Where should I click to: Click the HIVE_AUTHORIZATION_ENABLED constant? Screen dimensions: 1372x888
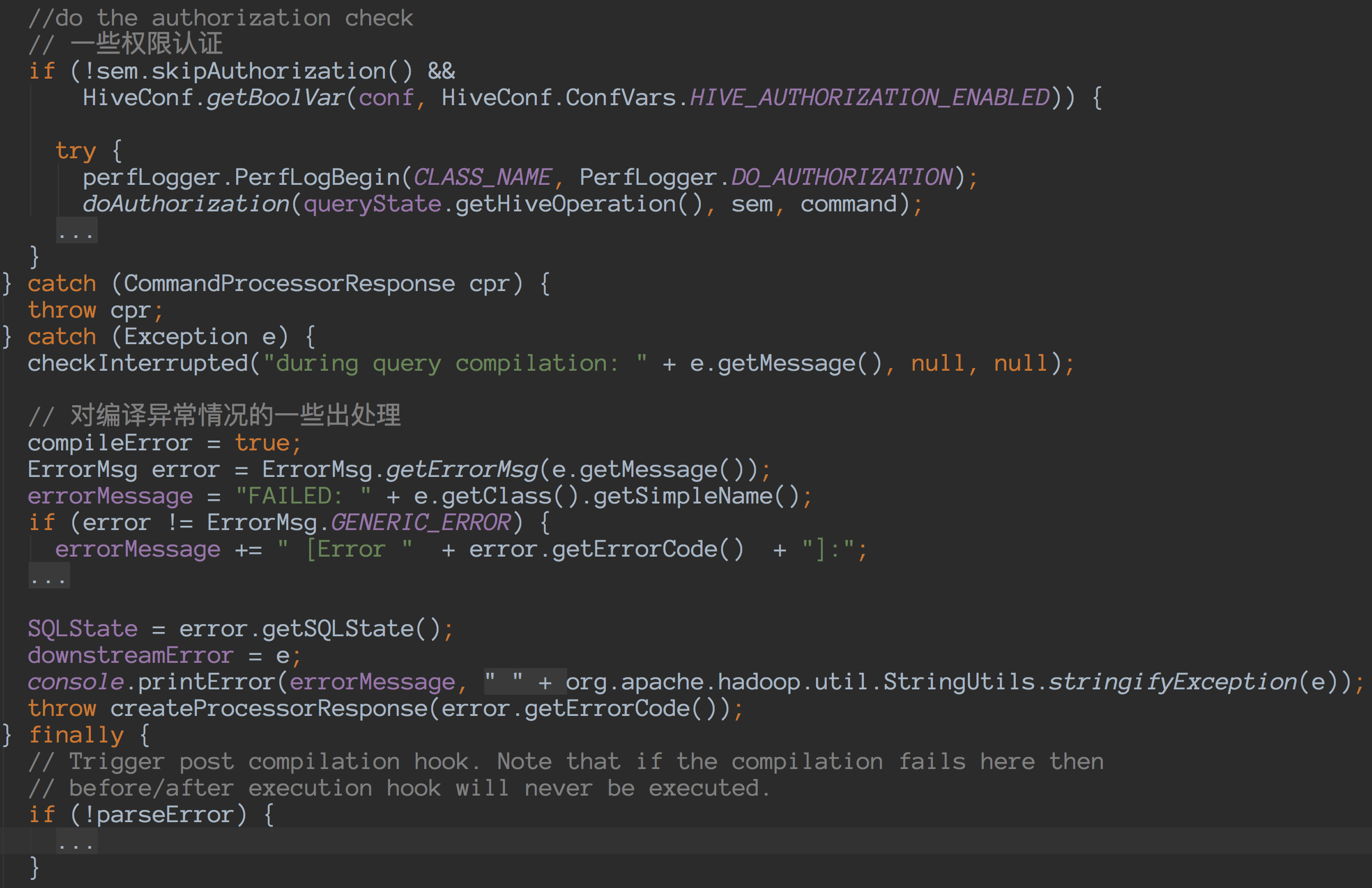[869, 97]
